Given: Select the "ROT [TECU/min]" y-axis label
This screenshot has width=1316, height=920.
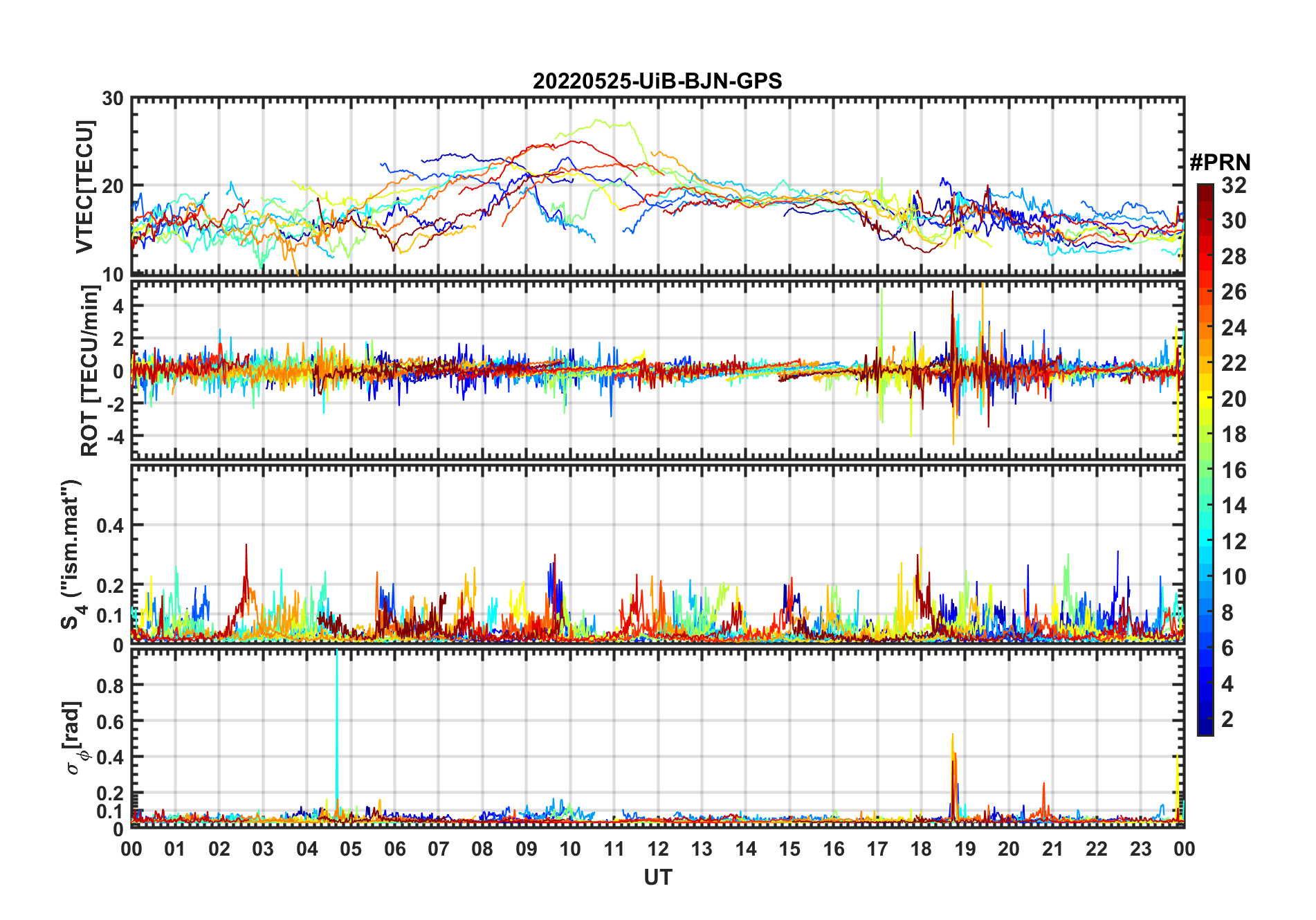Looking at the screenshot, I should (89, 371).
